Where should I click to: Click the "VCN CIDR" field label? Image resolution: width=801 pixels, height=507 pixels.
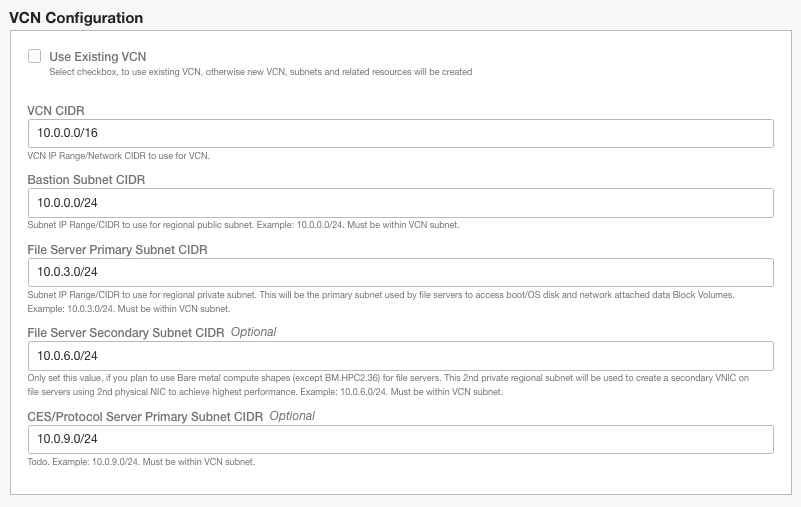click(x=61, y=111)
